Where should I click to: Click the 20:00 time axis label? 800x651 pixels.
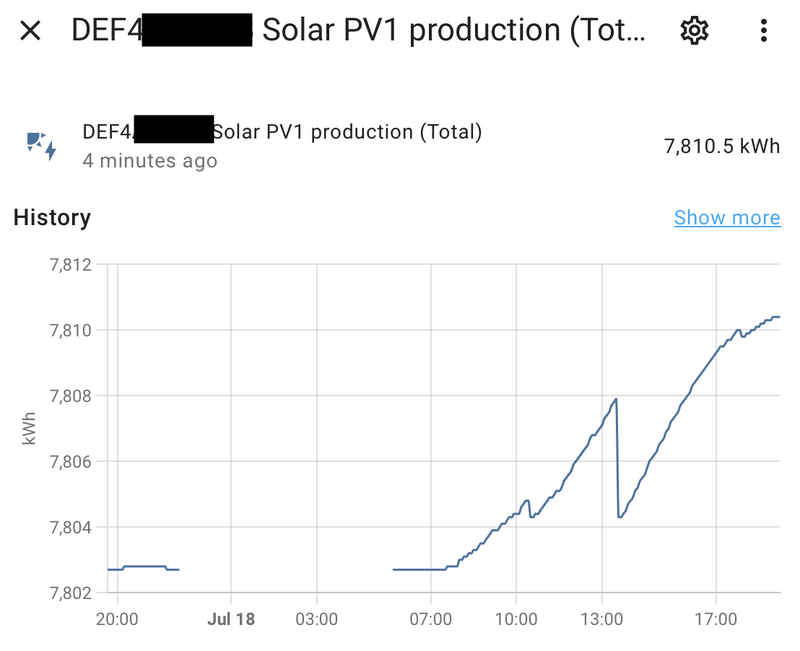pyautogui.click(x=117, y=620)
